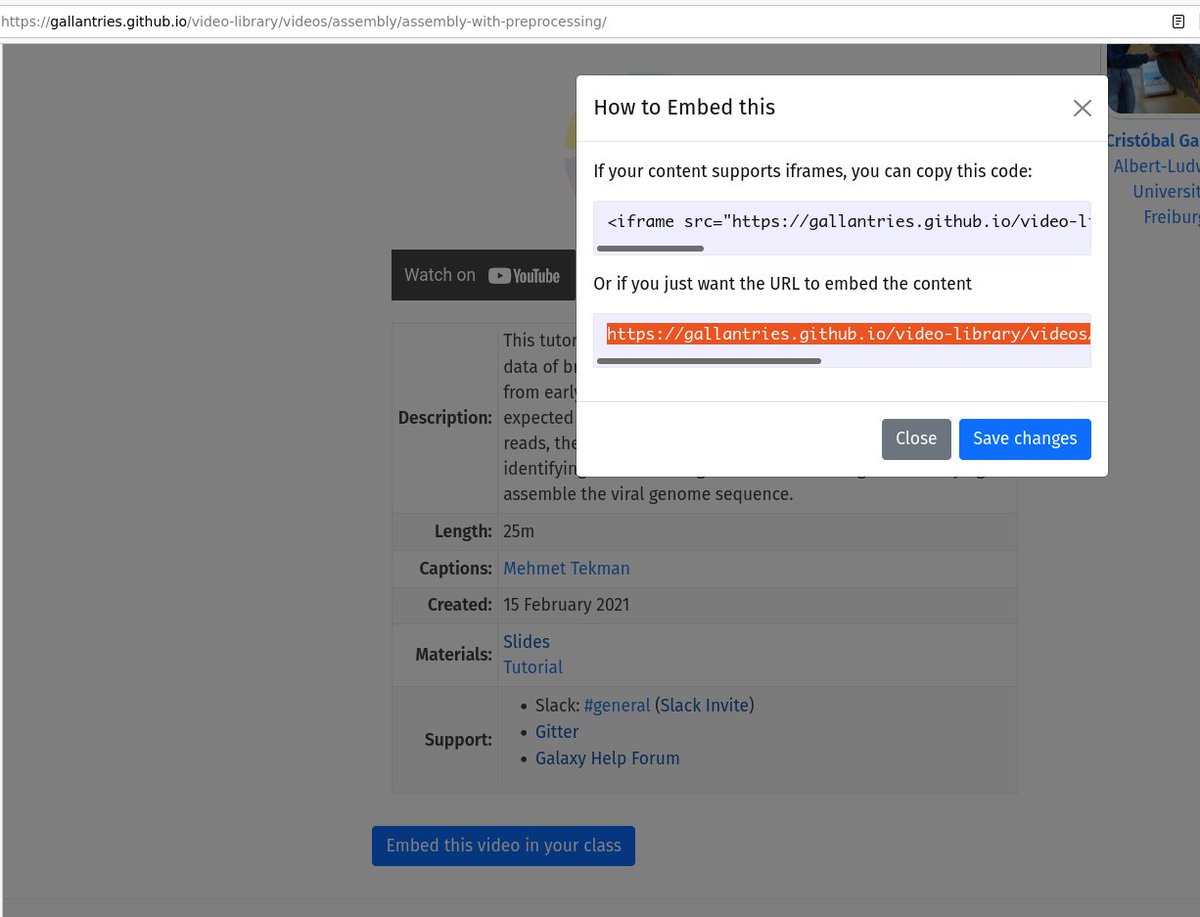The image size is (1200, 917).
Task: Click the scrollbar under the embed URL
Action: pos(709,361)
